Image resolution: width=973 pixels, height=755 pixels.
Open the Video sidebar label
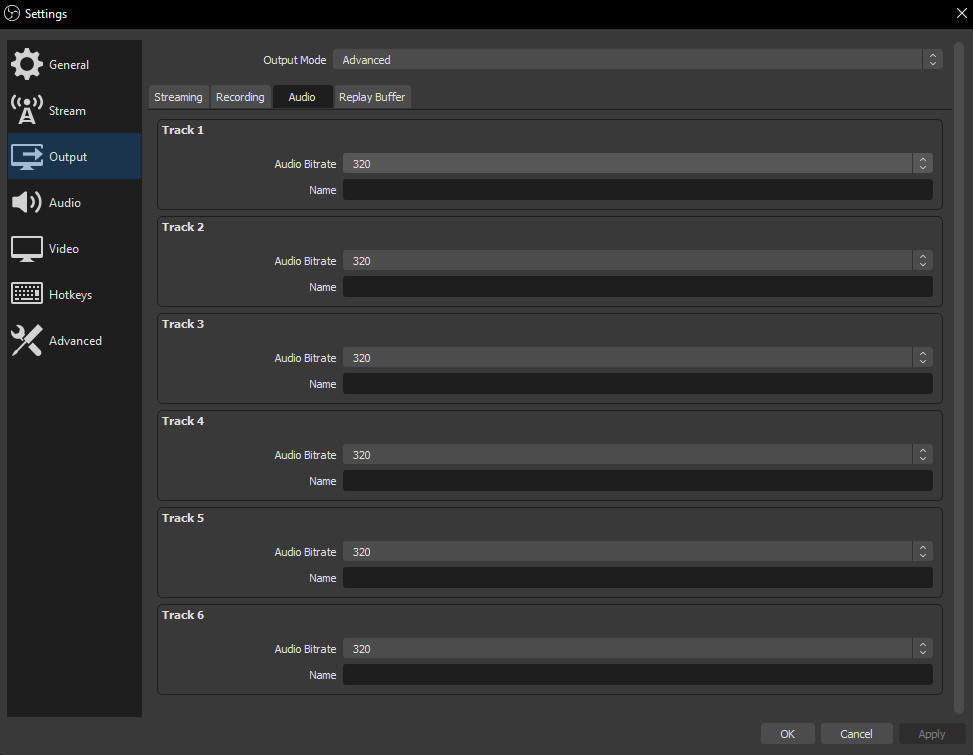[x=64, y=249]
